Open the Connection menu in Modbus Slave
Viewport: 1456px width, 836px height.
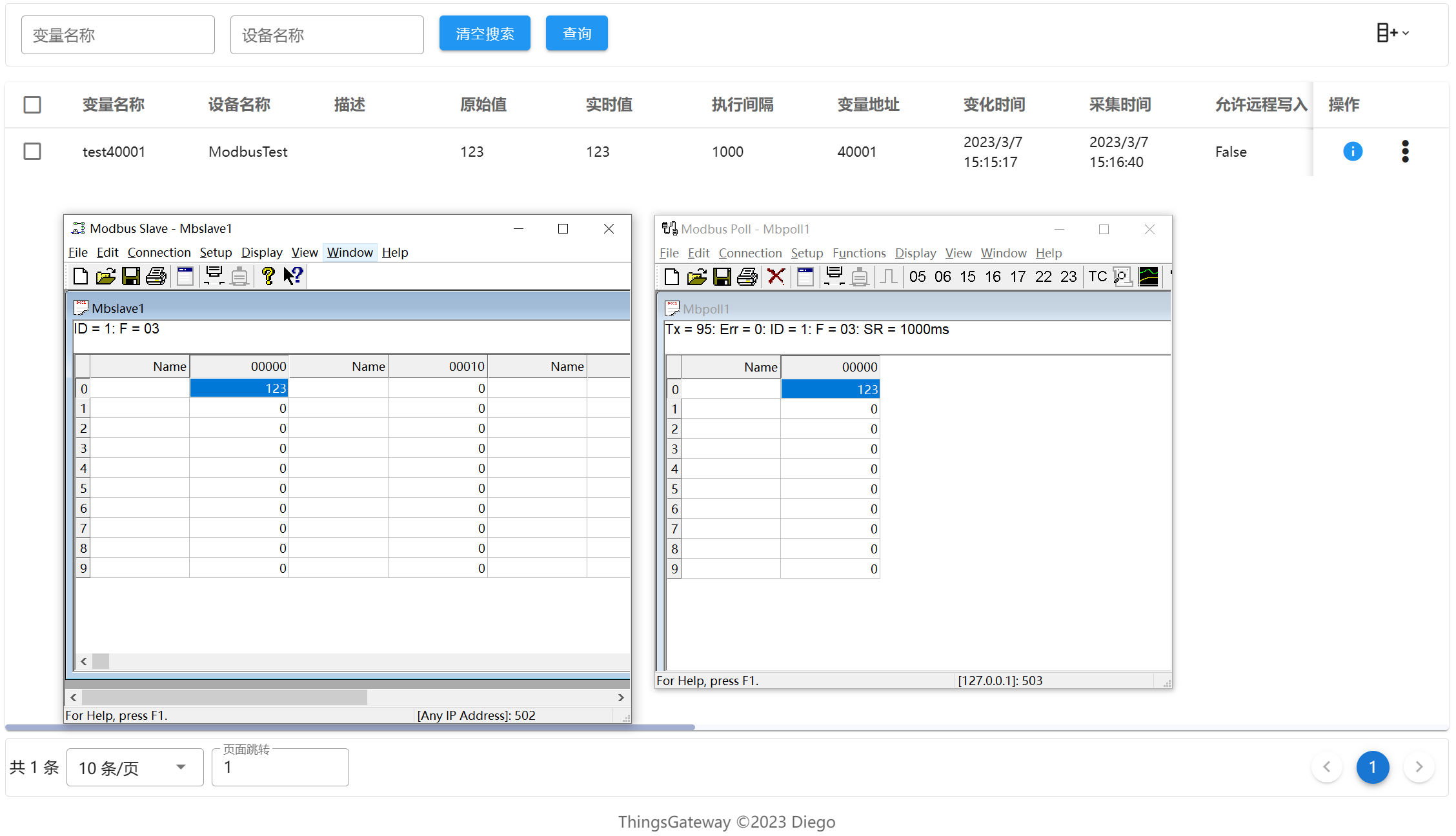coord(159,253)
